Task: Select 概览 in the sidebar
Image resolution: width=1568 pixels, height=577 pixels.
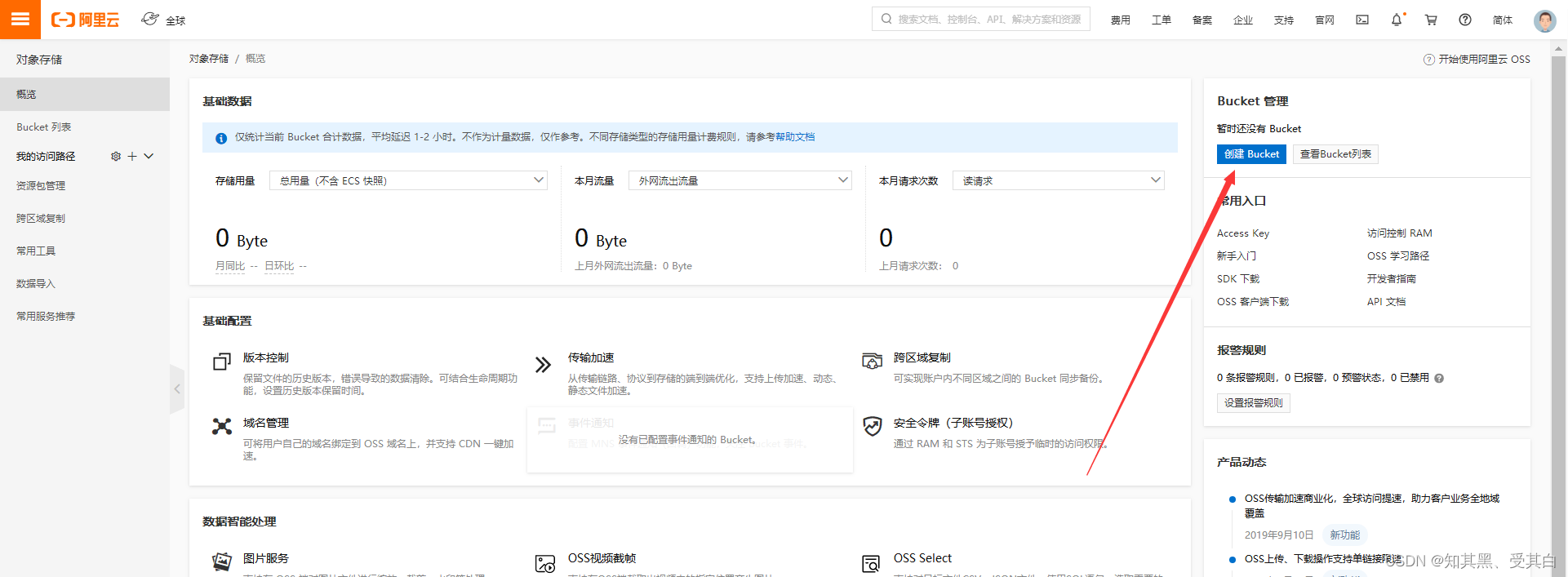Action: [x=85, y=94]
